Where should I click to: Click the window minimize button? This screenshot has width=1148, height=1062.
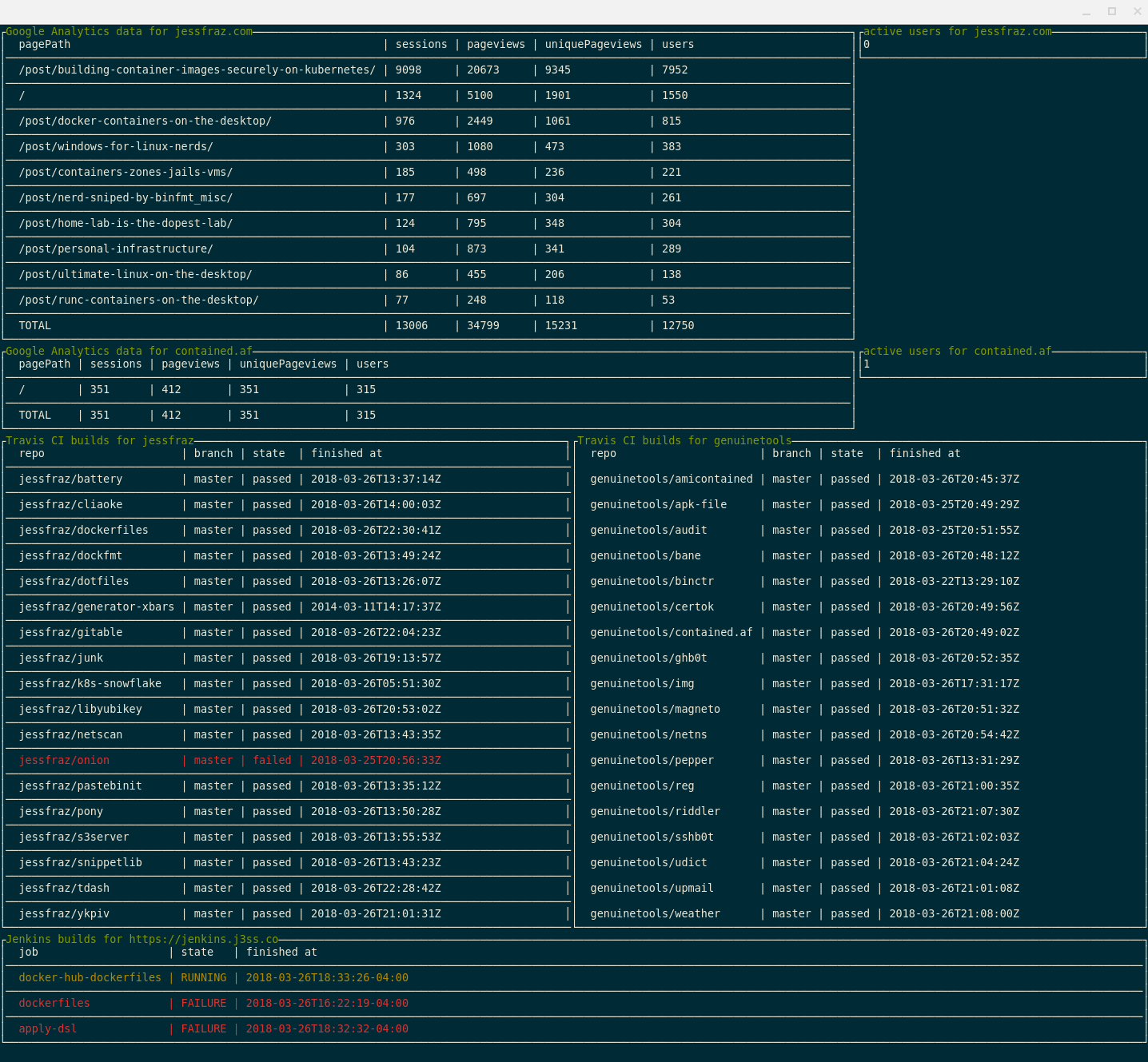(x=1086, y=12)
